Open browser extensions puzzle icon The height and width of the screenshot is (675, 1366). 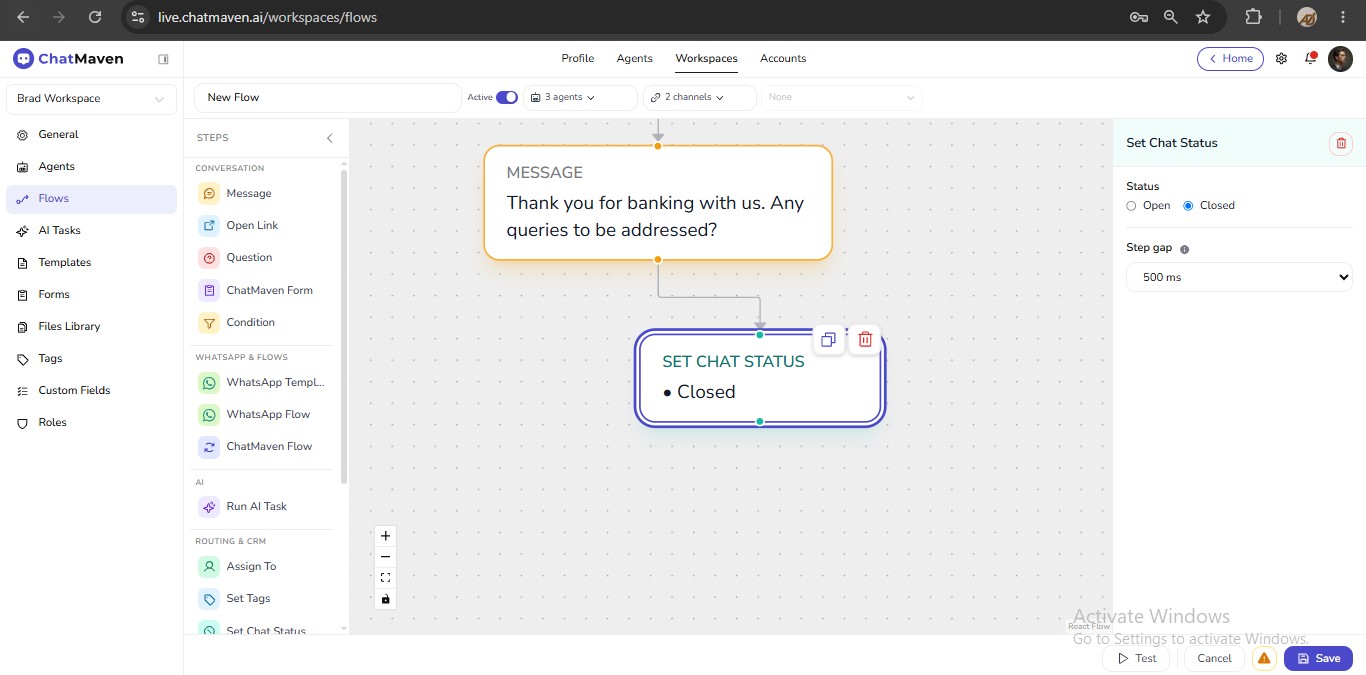click(x=1253, y=17)
